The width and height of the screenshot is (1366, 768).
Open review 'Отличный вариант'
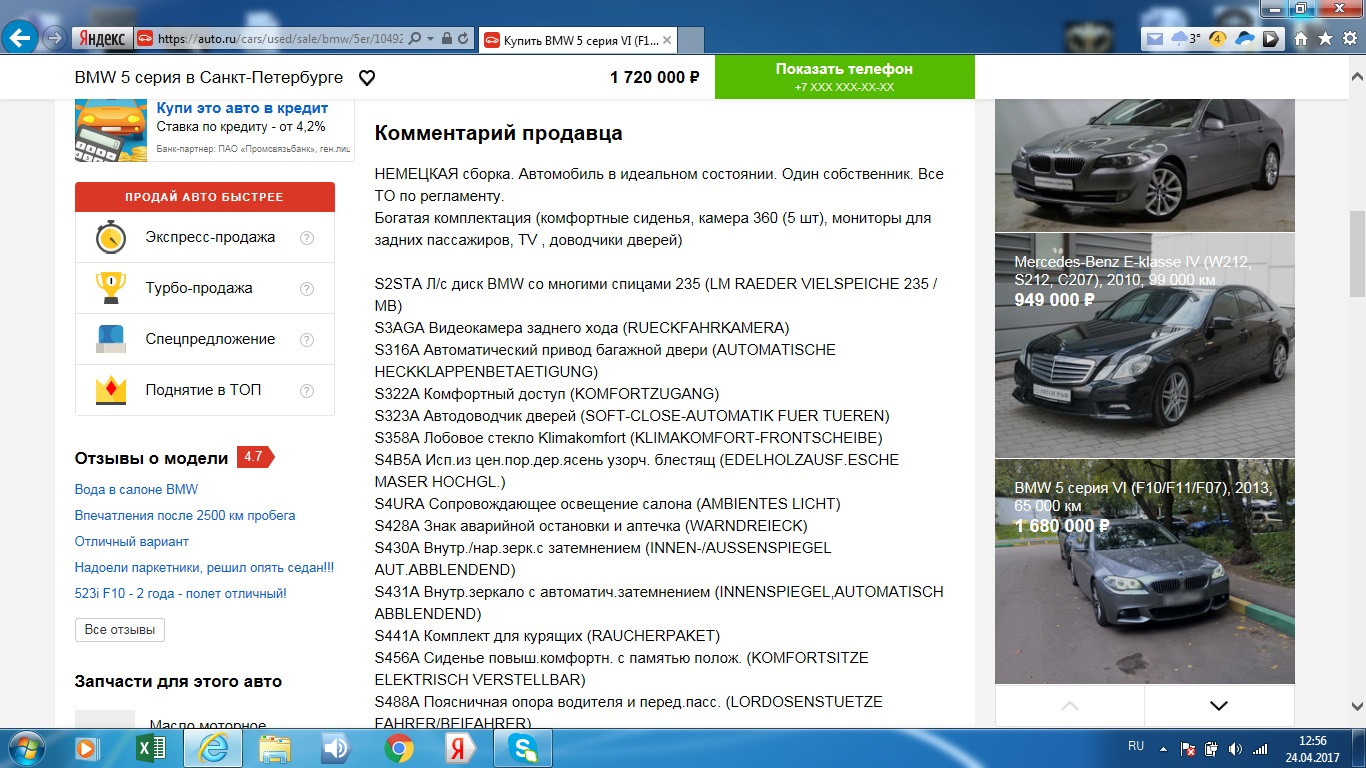pos(132,542)
